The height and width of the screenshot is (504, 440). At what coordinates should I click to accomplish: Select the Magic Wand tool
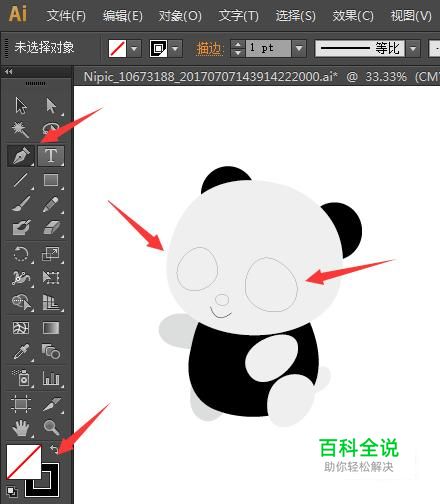(x=21, y=129)
